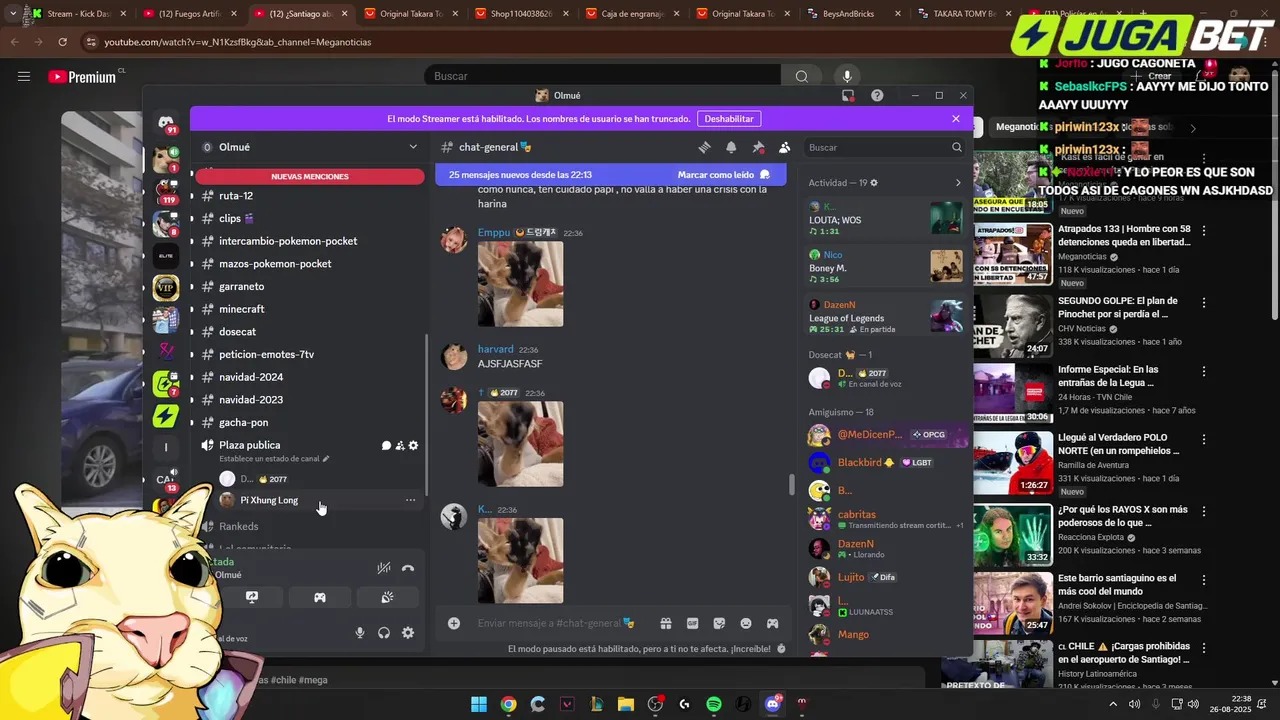
Task: Open YouTube hamburger guide menu
Action: tap(24, 76)
